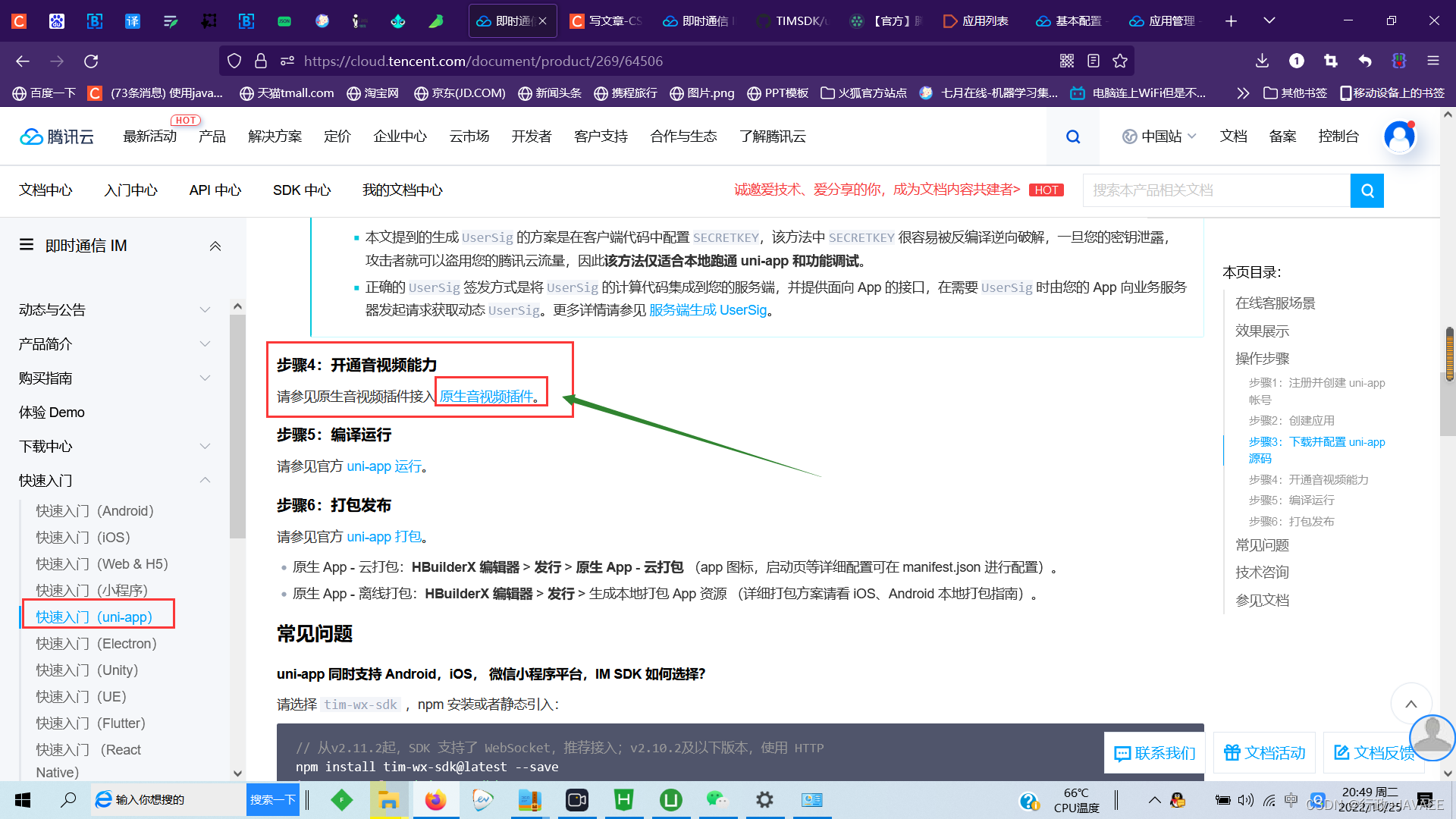Jump to 常见问题 in page contents
This screenshot has width=1456, height=819.
(x=1262, y=545)
